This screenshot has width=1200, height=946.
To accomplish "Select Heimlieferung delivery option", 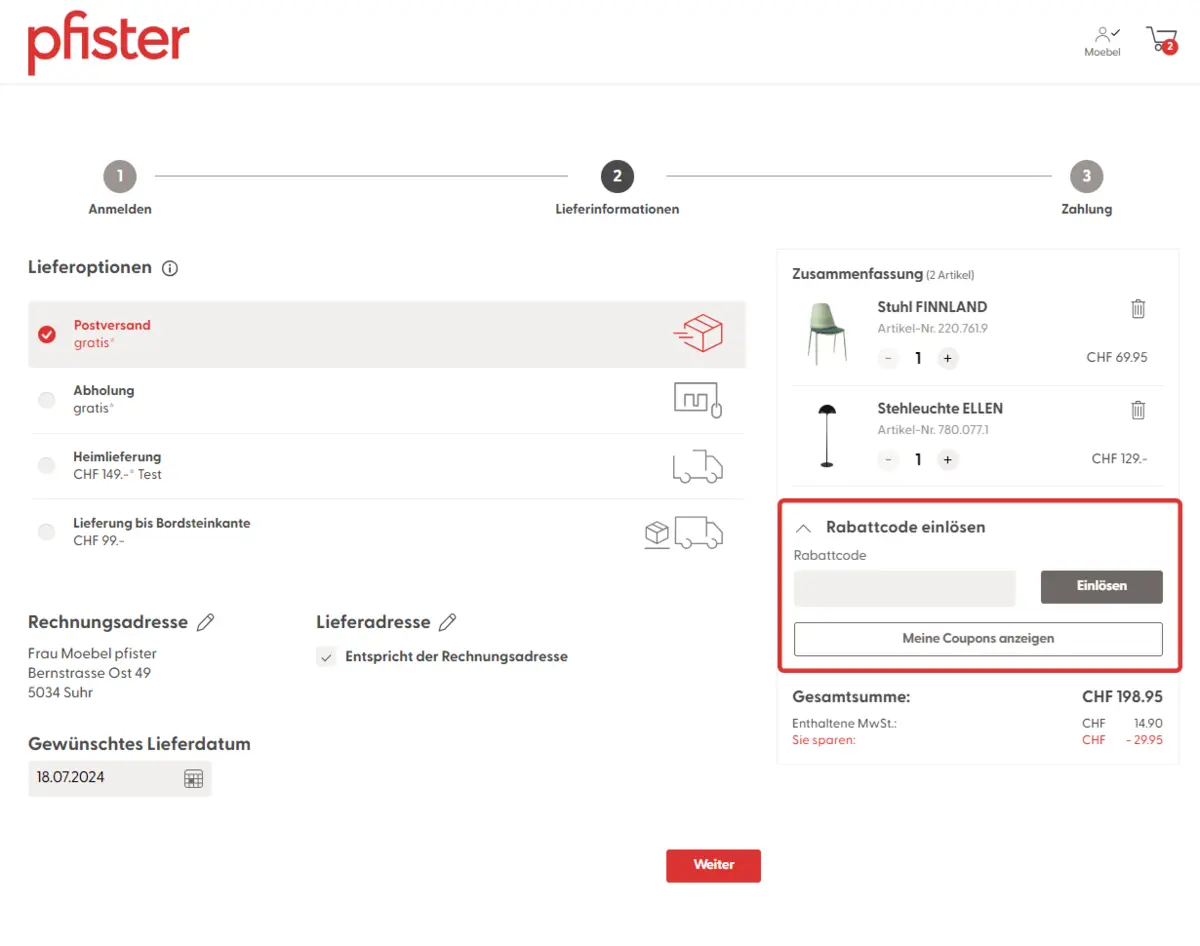I will point(47,466).
